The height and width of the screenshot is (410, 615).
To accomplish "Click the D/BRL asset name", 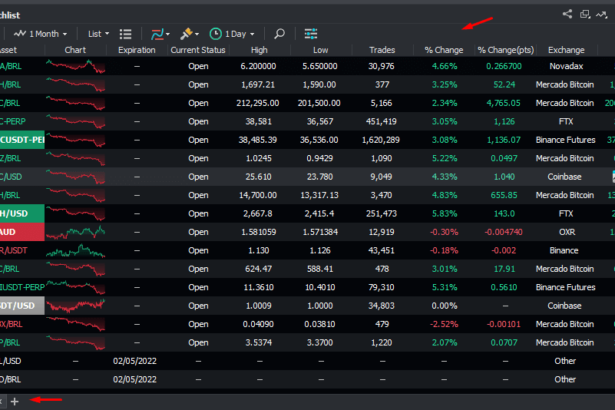I will click(x=11, y=380).
